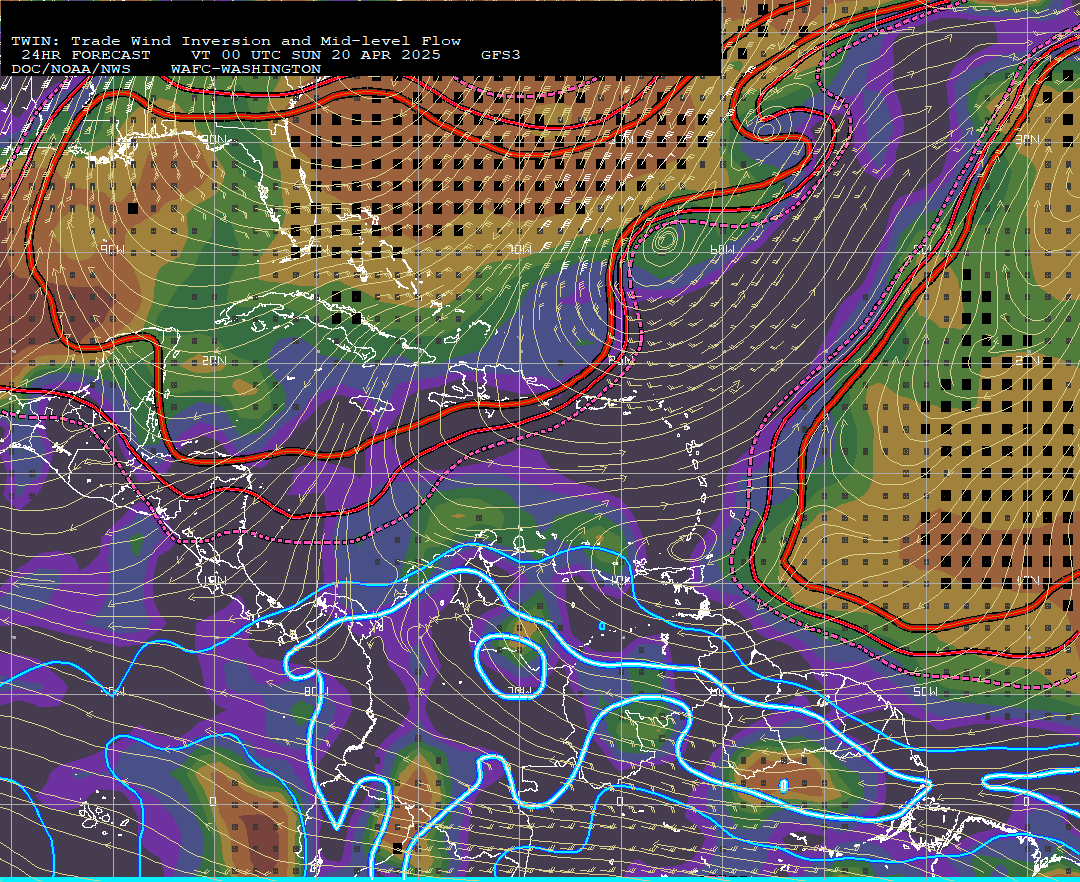The height and width of the screenshot is (882, 1080).
Task: Select the '90W' label over the Gulf of Mexico
Action: coord(112,250)
